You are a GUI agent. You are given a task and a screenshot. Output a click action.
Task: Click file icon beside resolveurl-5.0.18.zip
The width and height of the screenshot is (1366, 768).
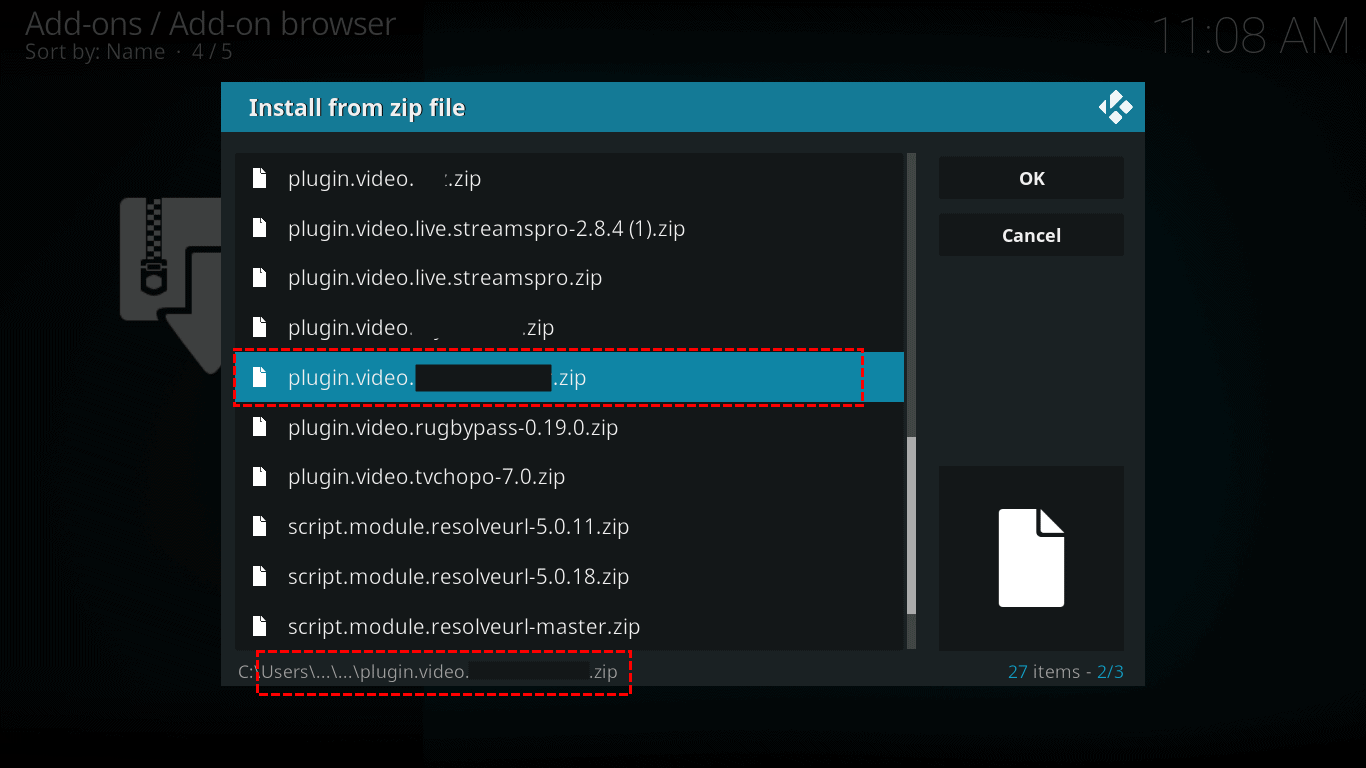[260, 577]
